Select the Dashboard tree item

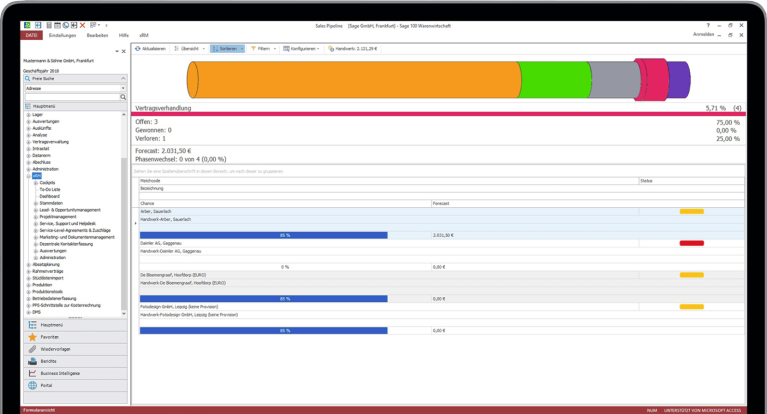tap(48, 195)
